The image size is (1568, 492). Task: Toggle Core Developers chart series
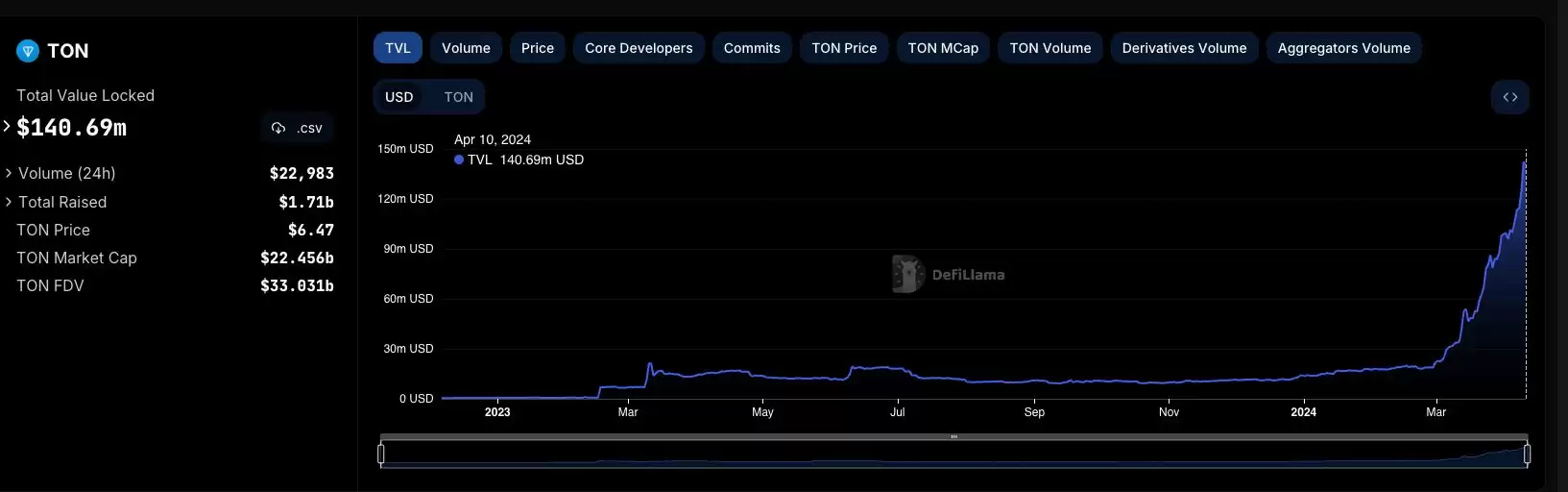click(x=639, y=48)
